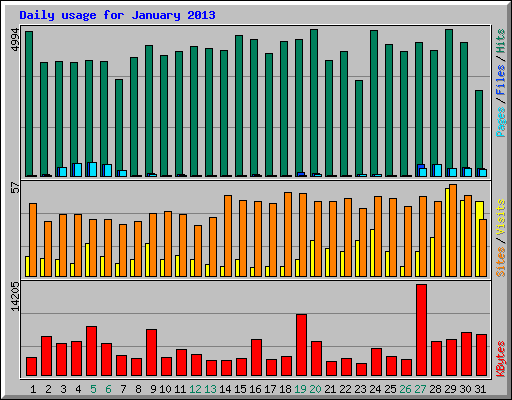
Task: Click the green weekend day label "26"
Action: 406,389
